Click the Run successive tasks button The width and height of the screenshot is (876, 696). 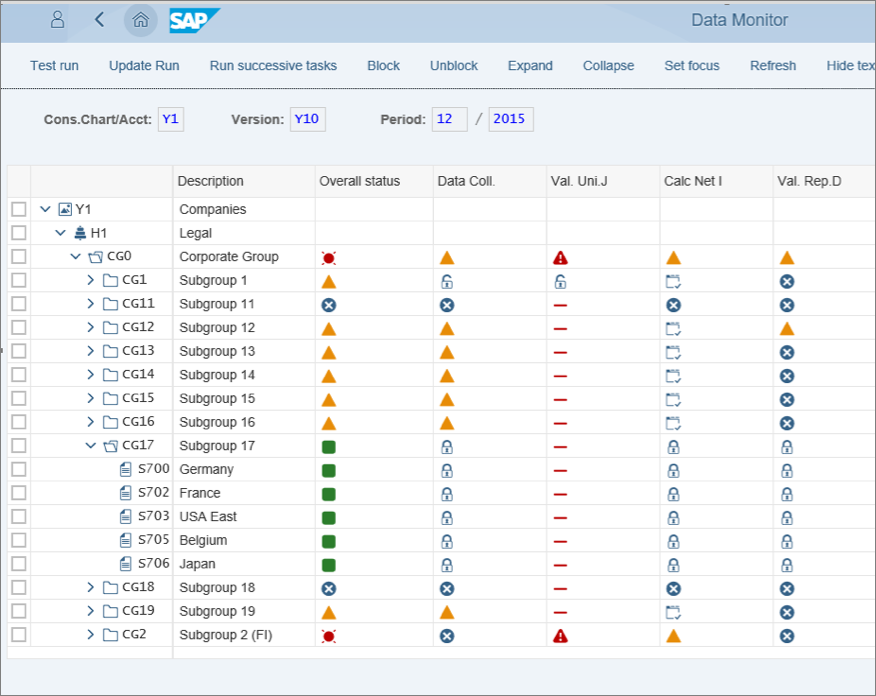tap(273, 65)
